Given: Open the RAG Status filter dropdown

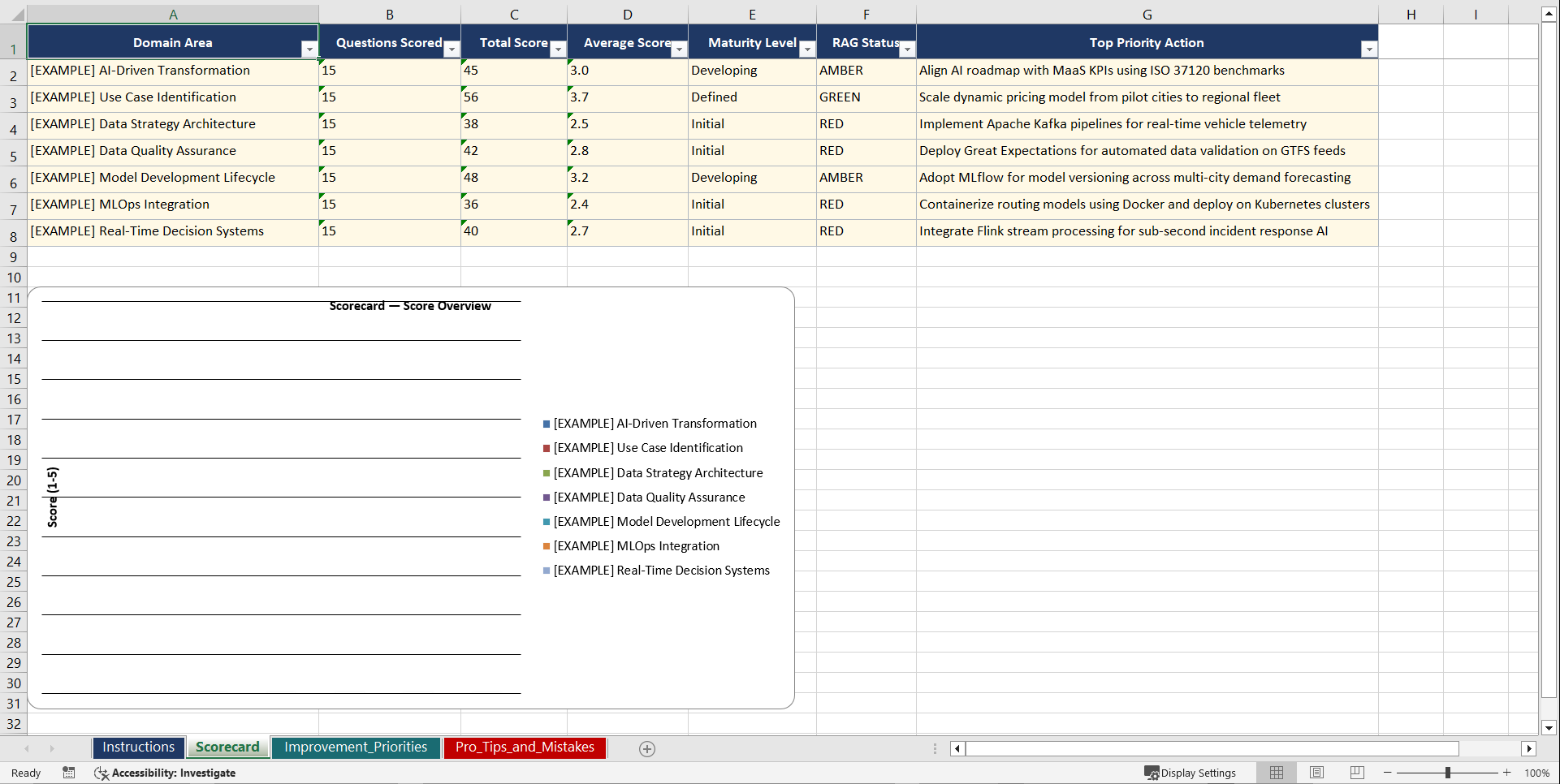Looking at the screenshot, I should (907, 50).
